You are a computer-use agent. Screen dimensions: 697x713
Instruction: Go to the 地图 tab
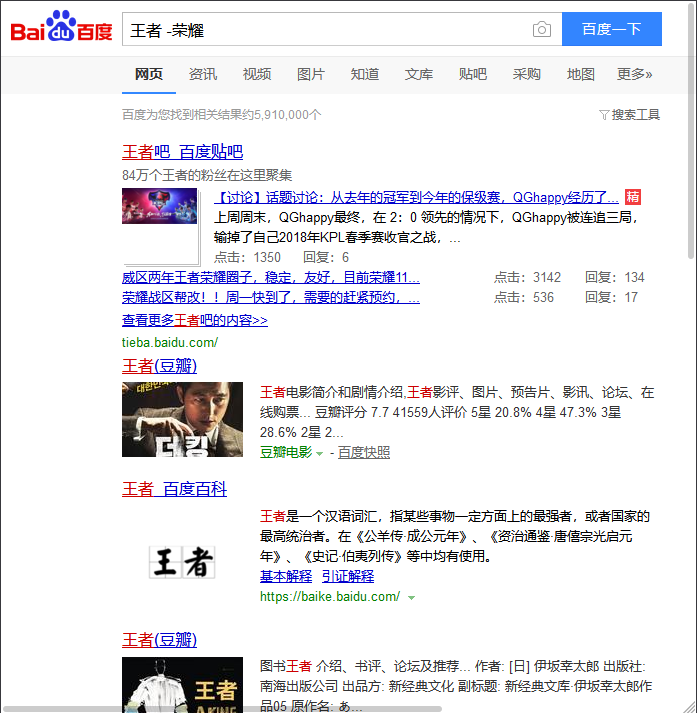click(x=580, y=74)
